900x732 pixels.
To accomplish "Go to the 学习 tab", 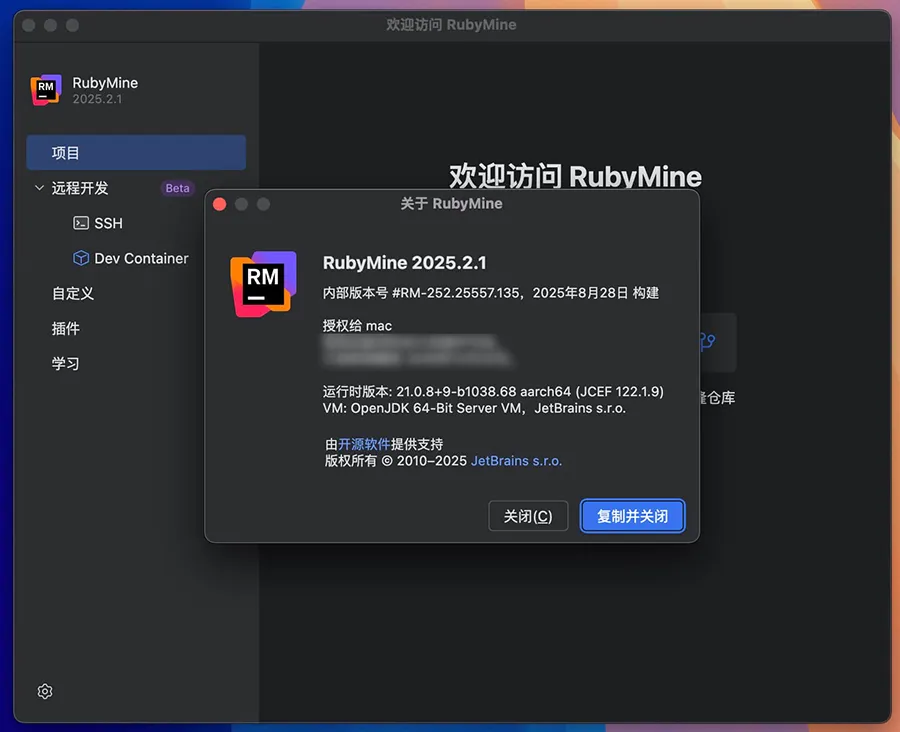I will [x=66, y=363].
